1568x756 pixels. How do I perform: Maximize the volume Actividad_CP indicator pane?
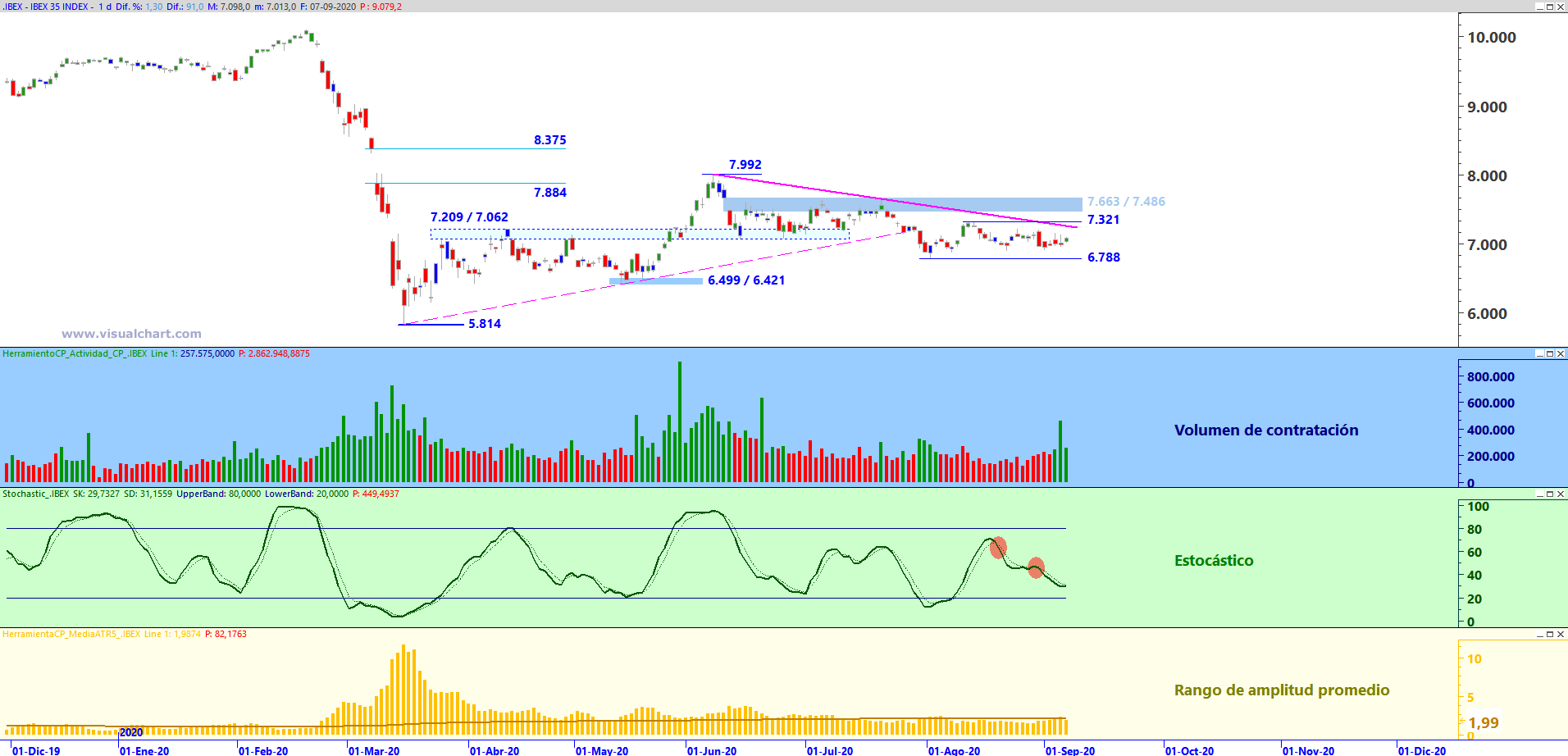click(1550, 354)
